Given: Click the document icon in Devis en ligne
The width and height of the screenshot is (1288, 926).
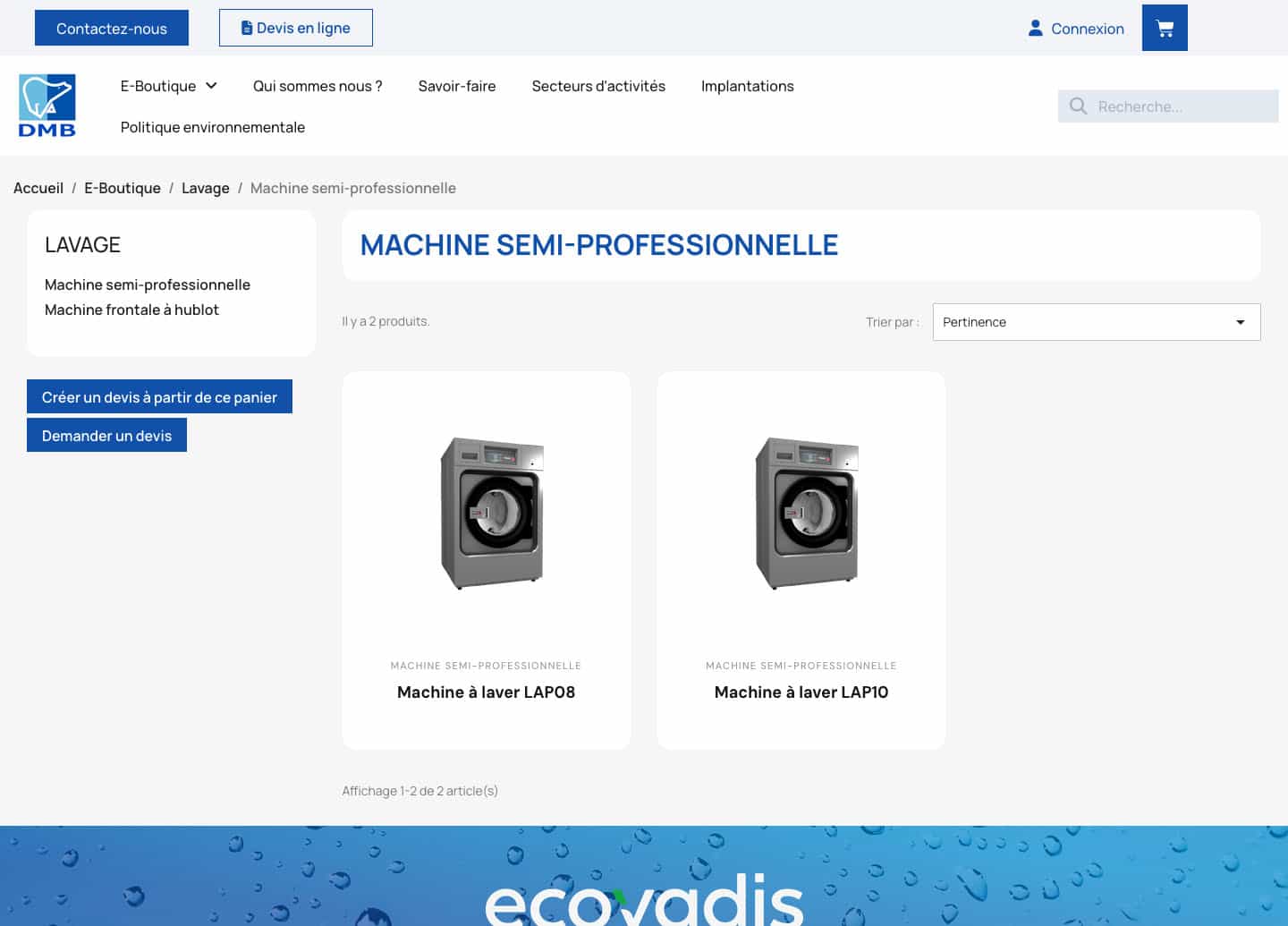Looking at the screenshot, I should pyautogui.click(x=247, y=28).
